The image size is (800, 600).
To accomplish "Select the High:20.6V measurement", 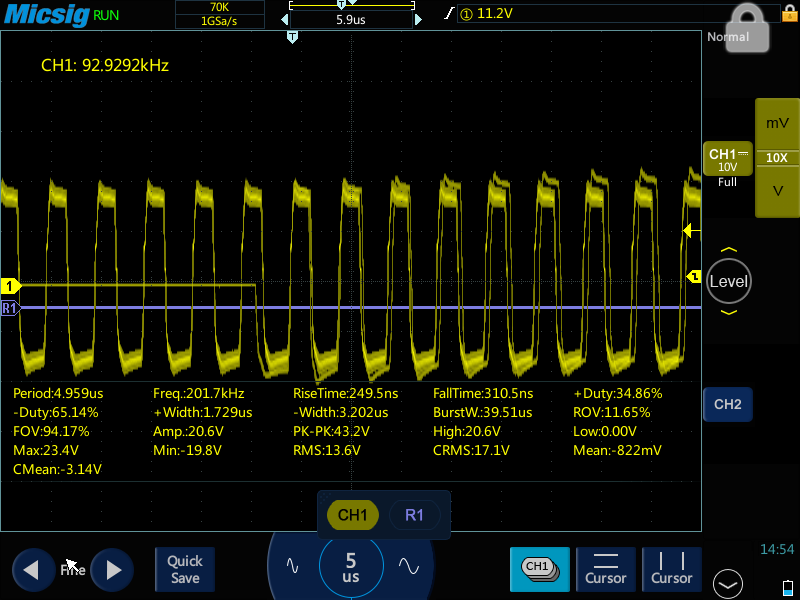I will click(x=467, y=431).
